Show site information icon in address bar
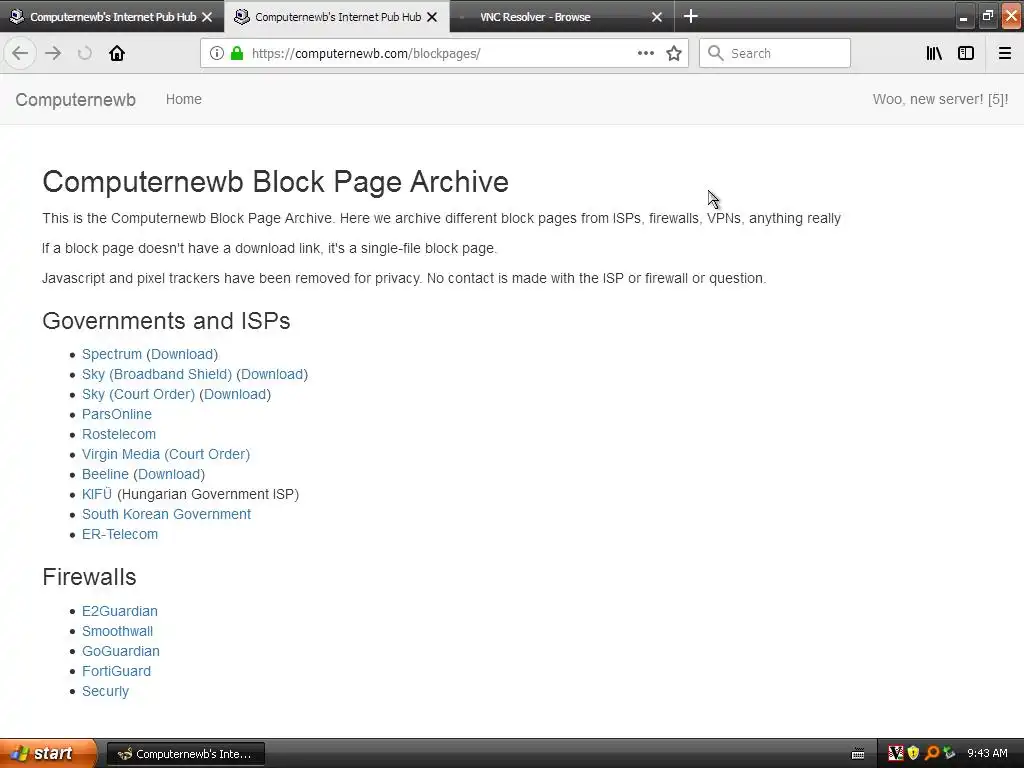This screenshot has width=1024, height=768. point(217,53)
